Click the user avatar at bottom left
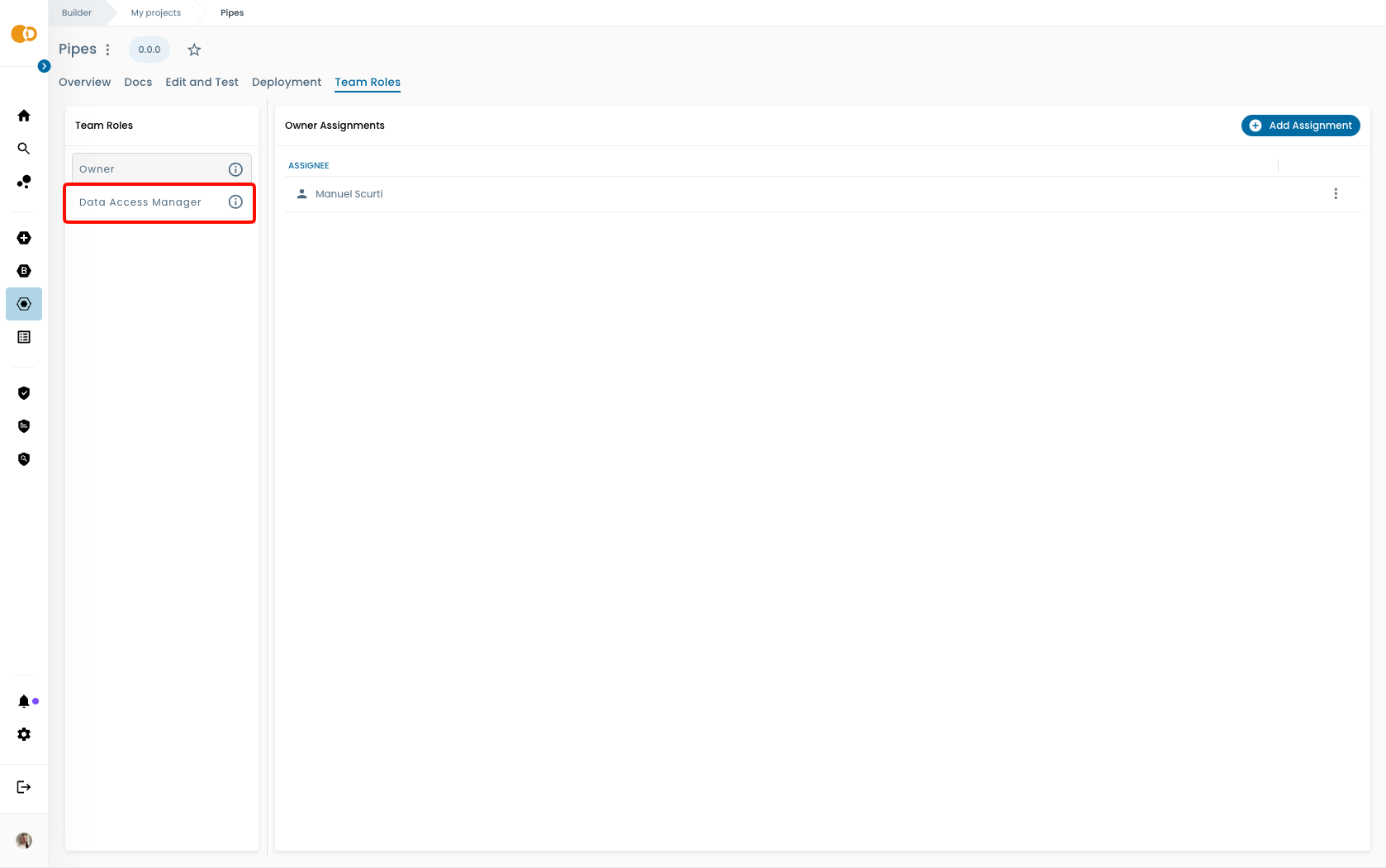Image resolution: width=1386 pixels, height=868 pixels. pyautogui.click(x=24, y=840)
